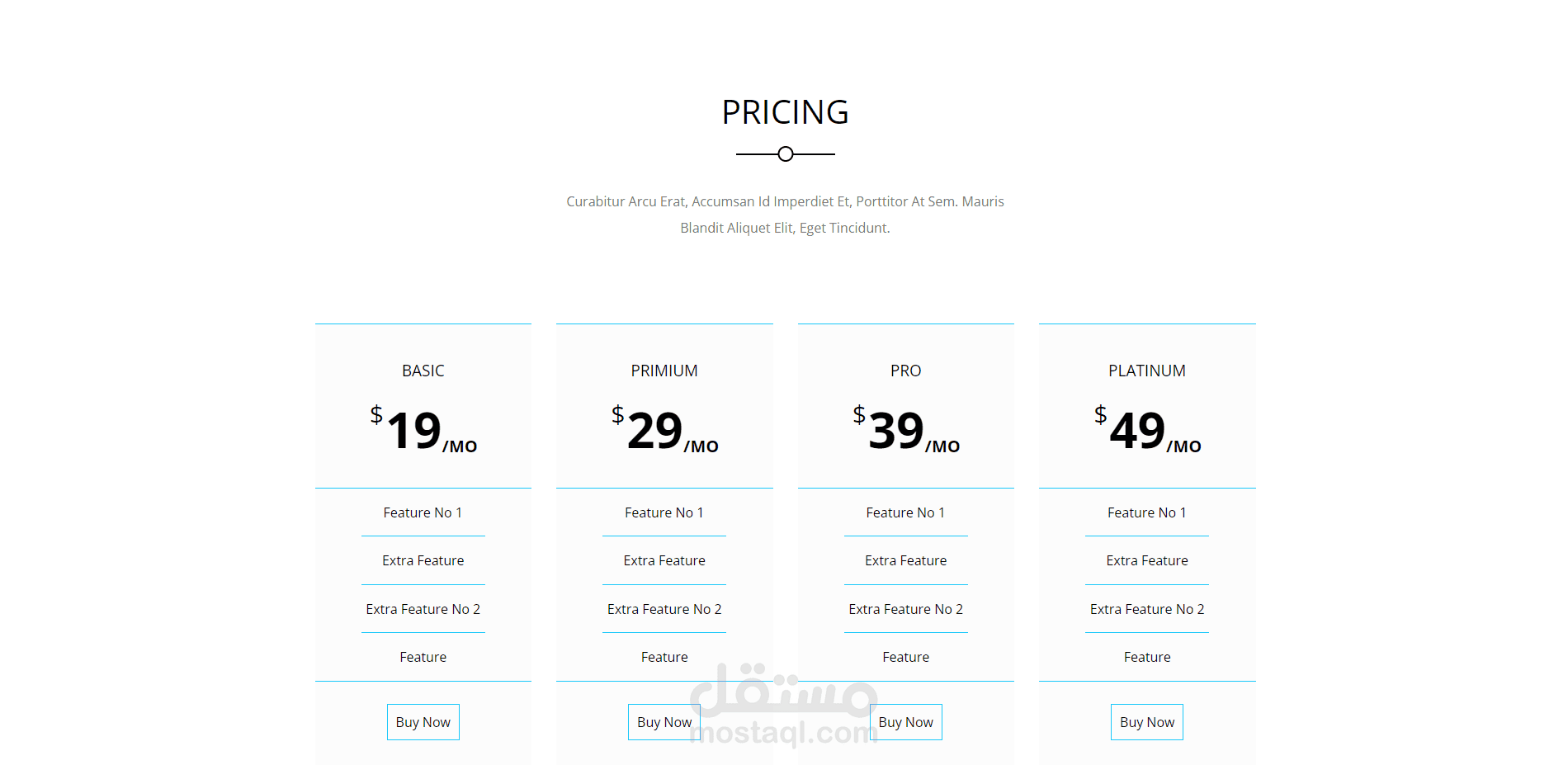Click the $19/MO price

(x=423, y=430)
